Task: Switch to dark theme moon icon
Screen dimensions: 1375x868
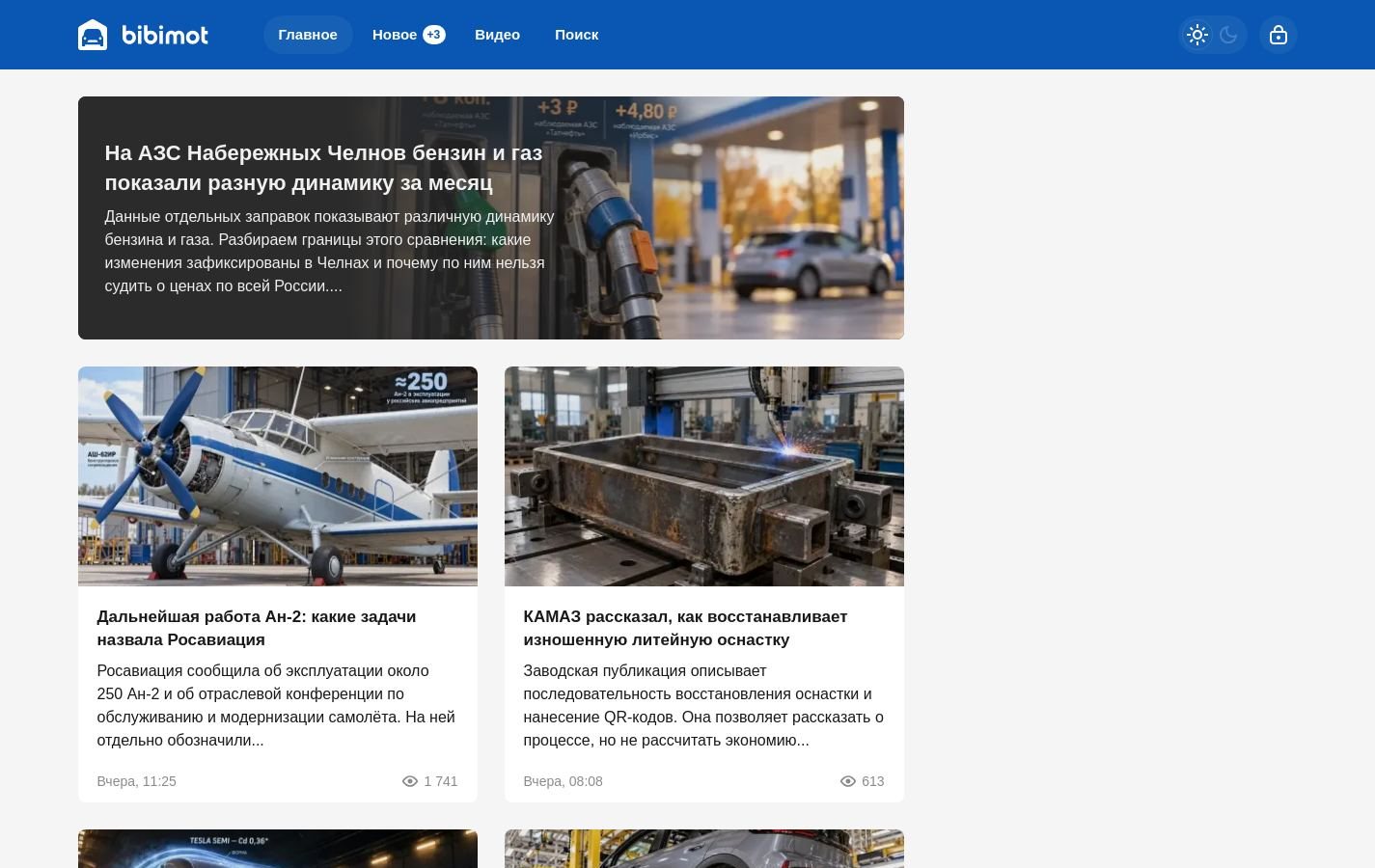Action: click(x=1228, y=35)
